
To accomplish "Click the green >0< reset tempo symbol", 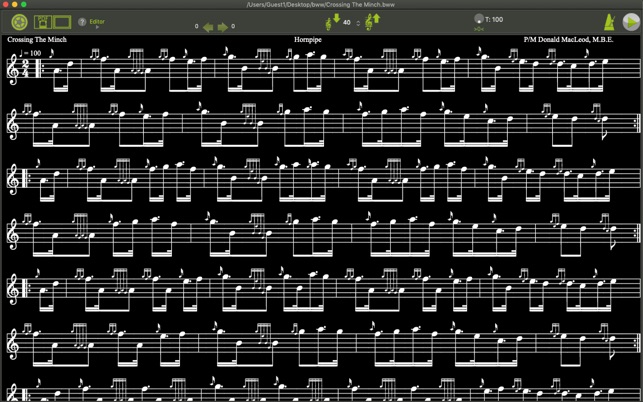I will (479, 29).
